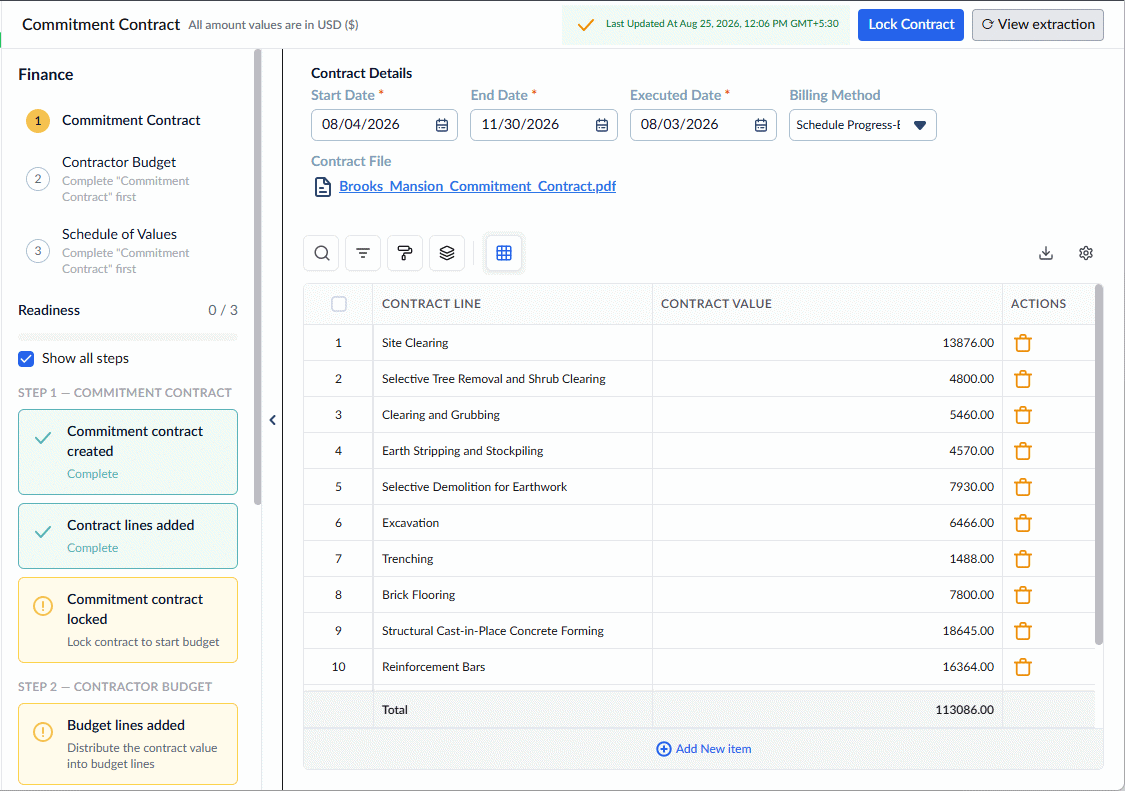Click the 13876.00 contract value

(x=968, y=343)
